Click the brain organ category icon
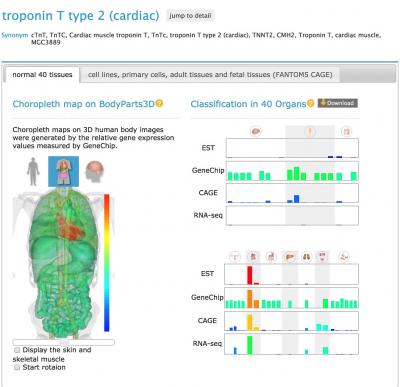The height and width of the screenshot is (387, 400). tap(256, 131)
